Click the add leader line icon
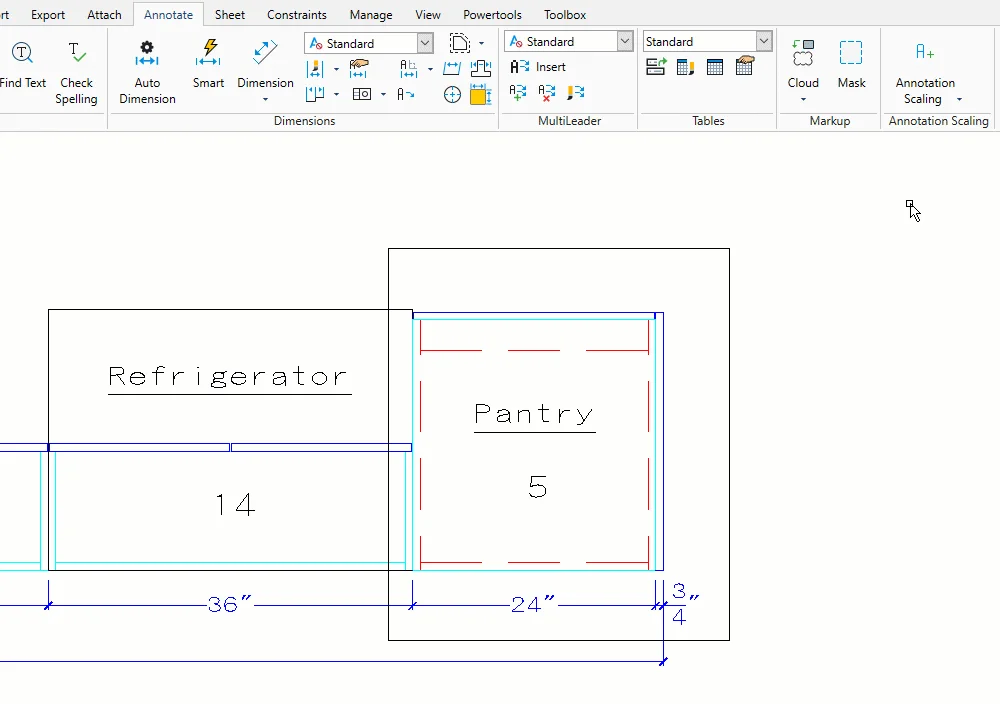 [518, 93]
